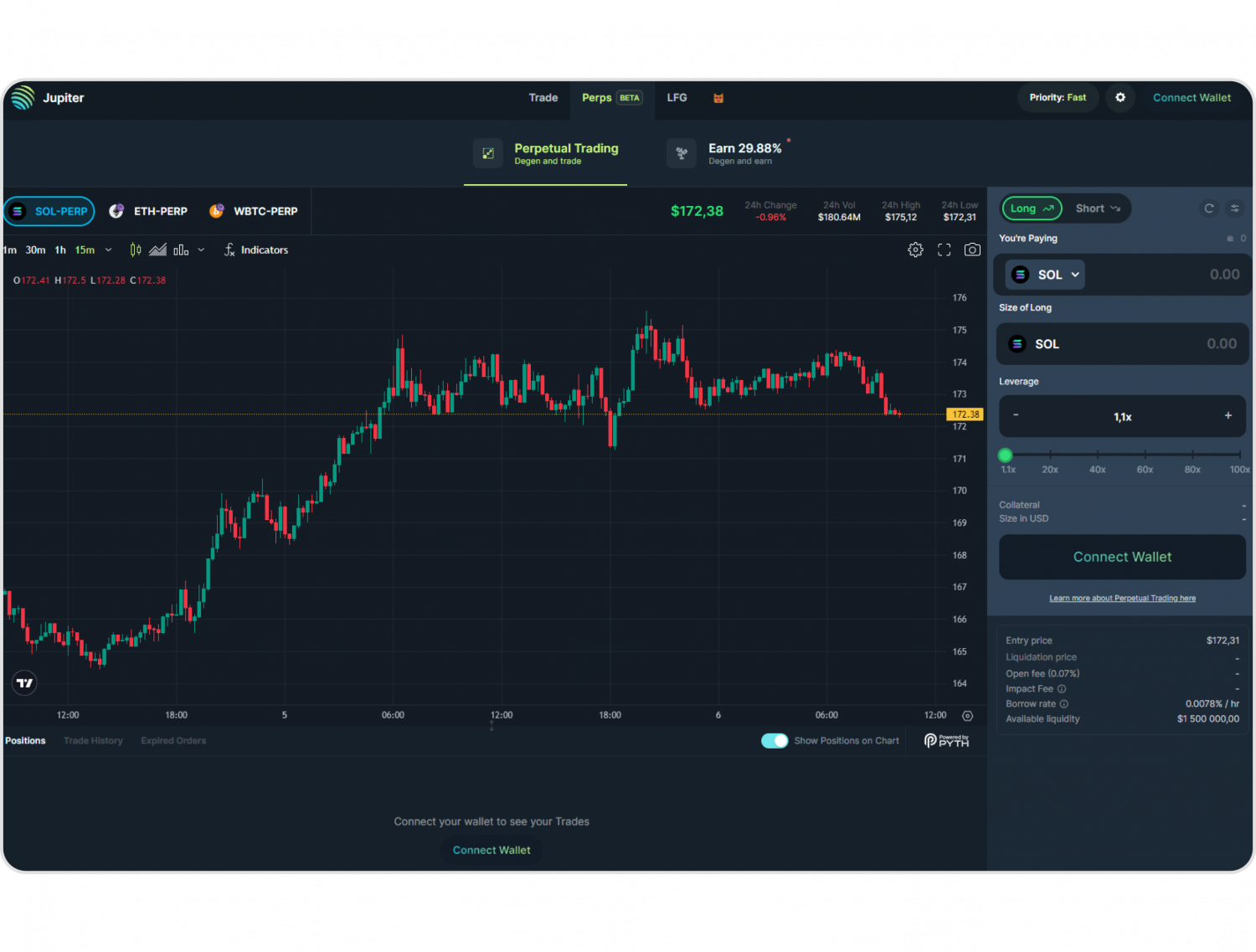Screen dimensions: 1256x952
Task: Click the $172,38 current price
Action: 697,211
